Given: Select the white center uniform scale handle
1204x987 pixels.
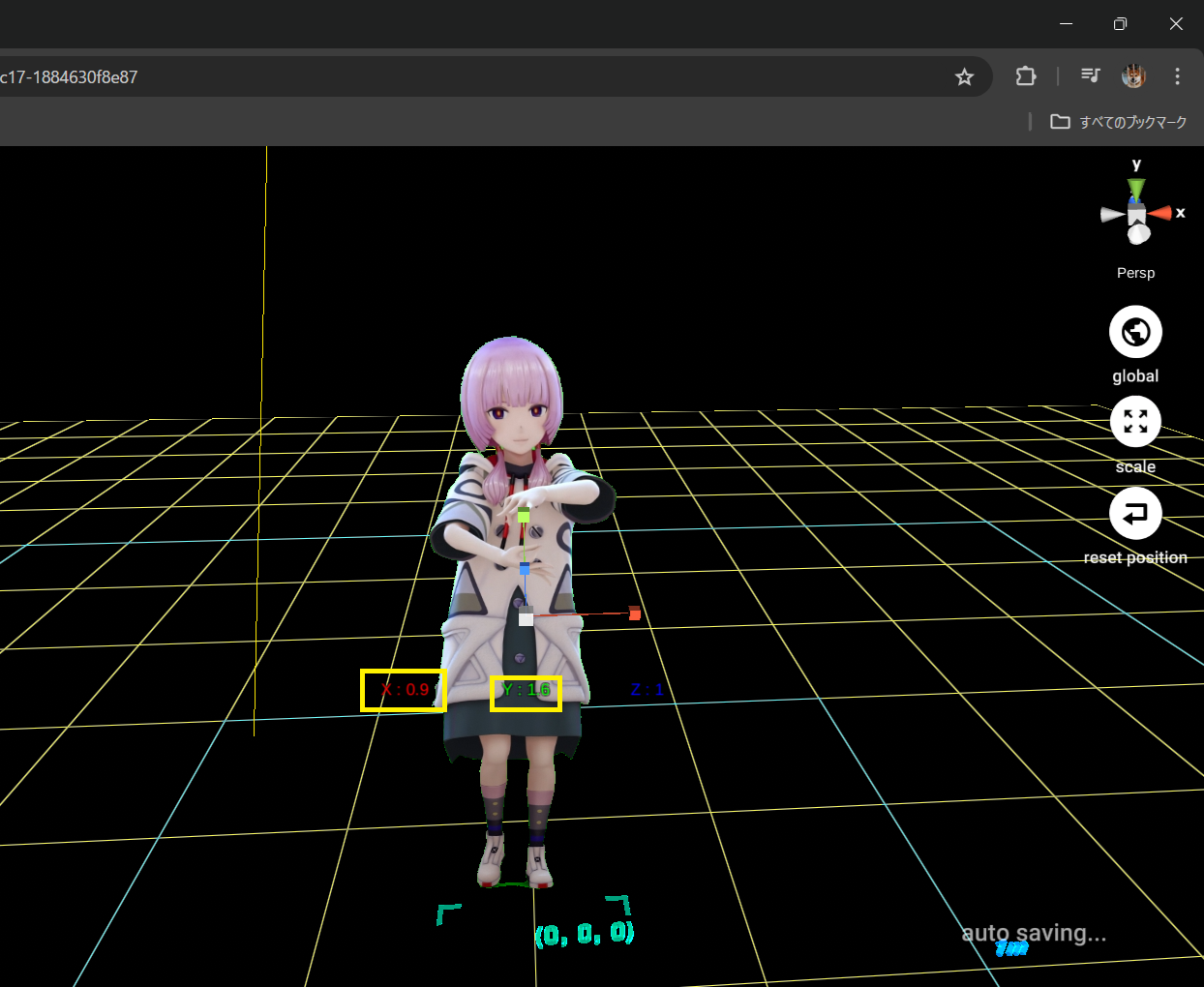Looking at the screenshot, I should coord(526,618).
